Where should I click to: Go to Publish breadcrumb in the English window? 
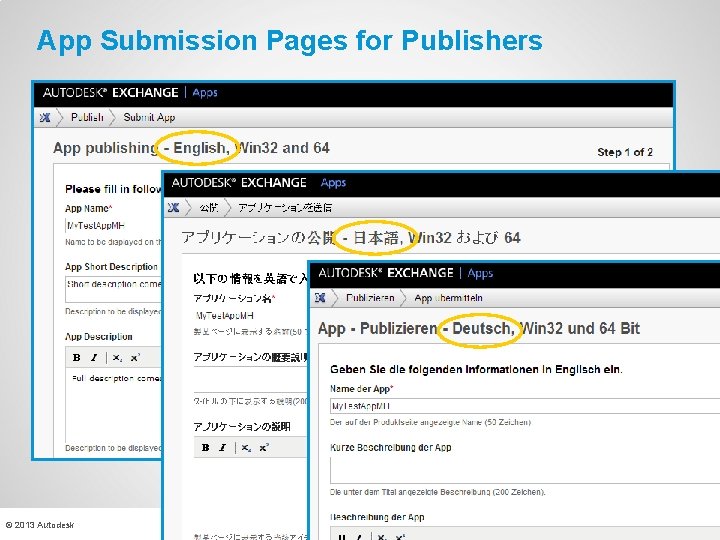click(x=87, y=118)
